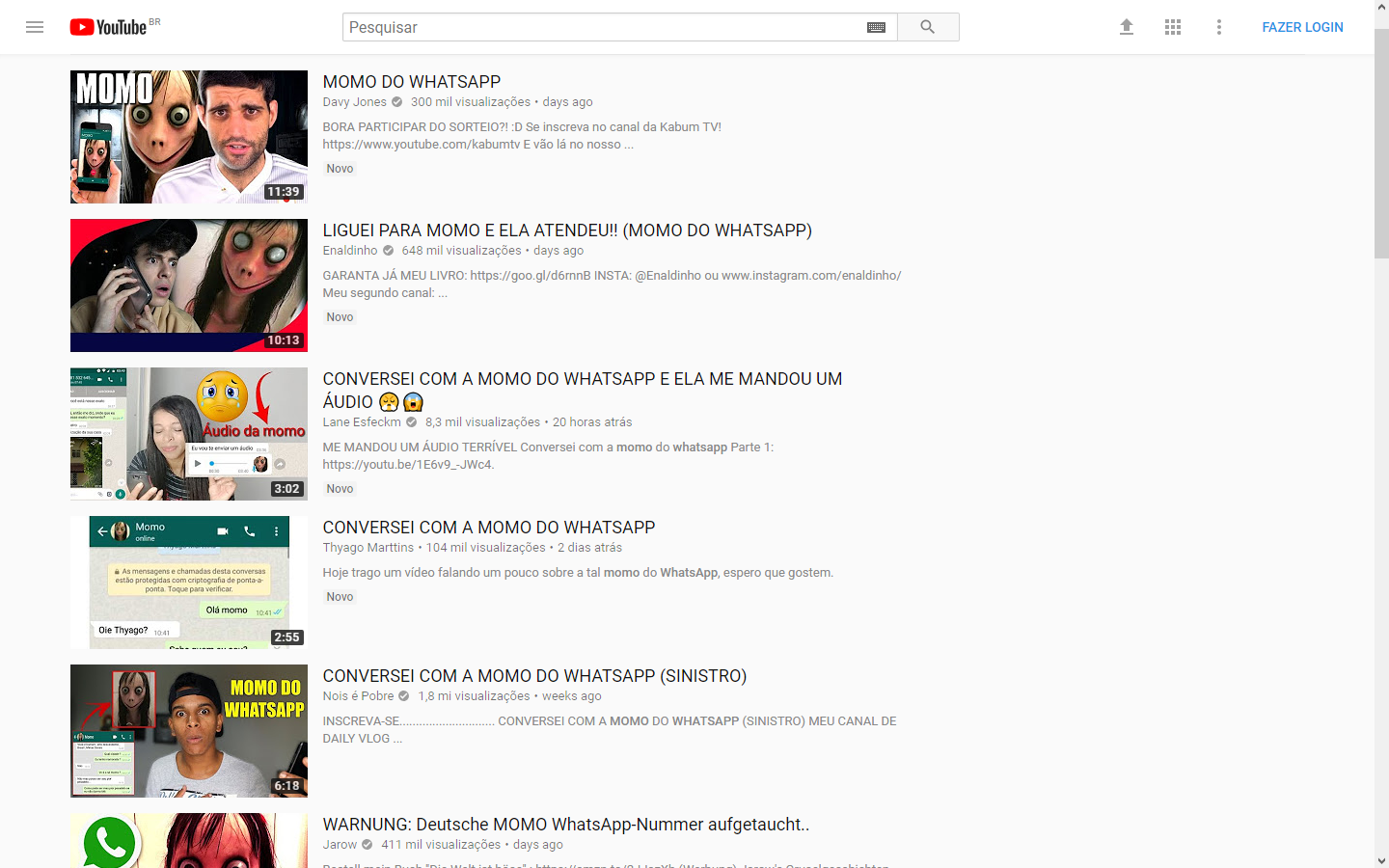The width and height of the screenshot is (1389, 868).
Task: Click Novo badge under Thyago Marttins video
Action: tap(340, 597)
